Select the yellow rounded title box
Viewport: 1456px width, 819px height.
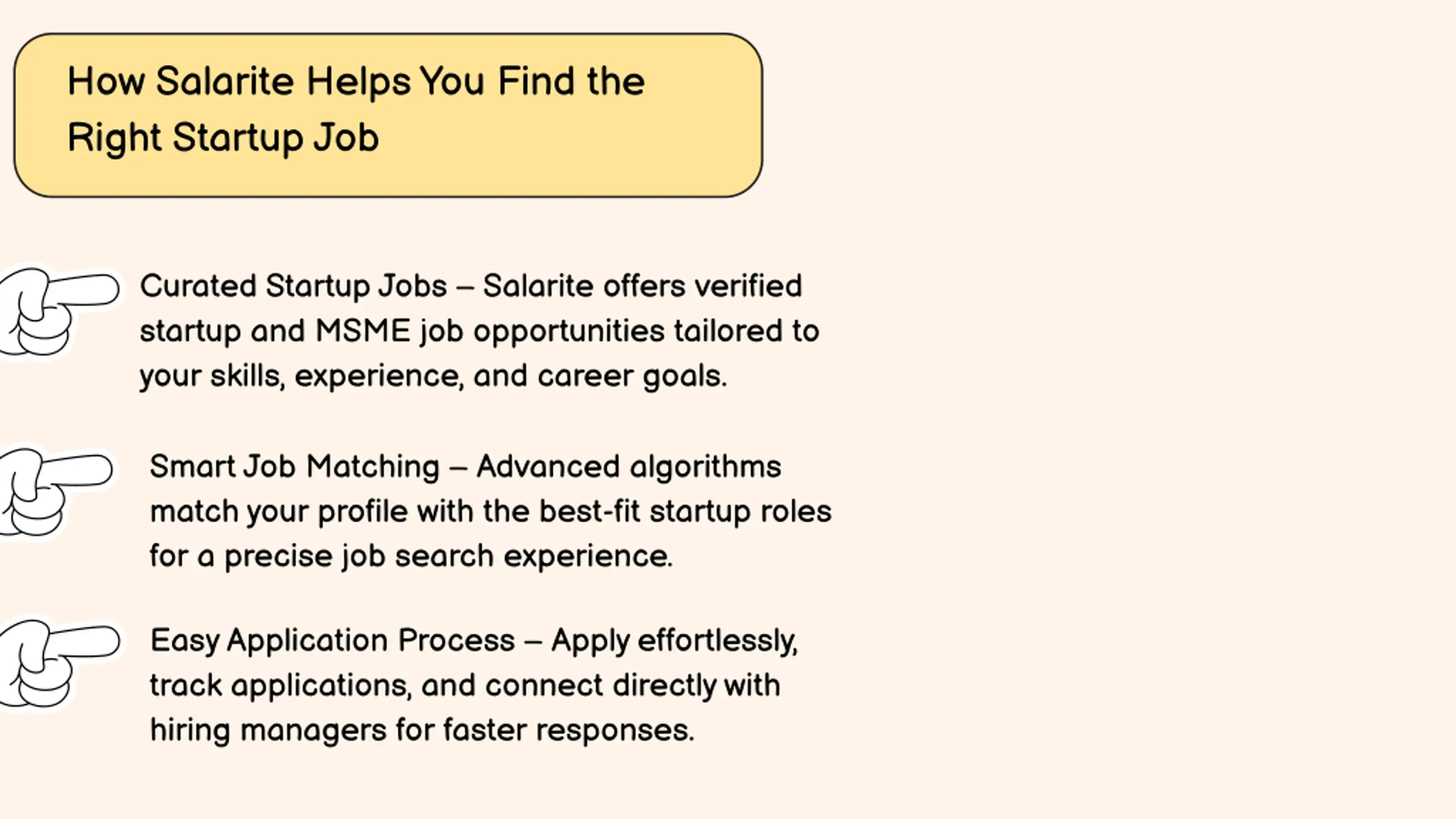click(388, 115)
